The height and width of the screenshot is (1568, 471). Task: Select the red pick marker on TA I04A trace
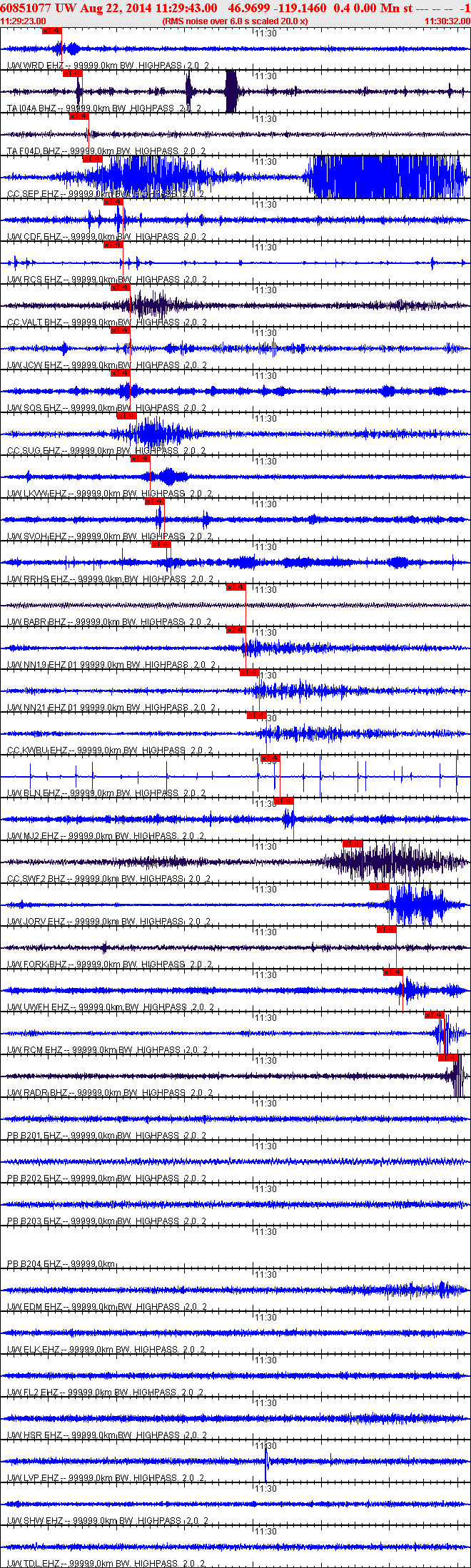pos(72,73)
